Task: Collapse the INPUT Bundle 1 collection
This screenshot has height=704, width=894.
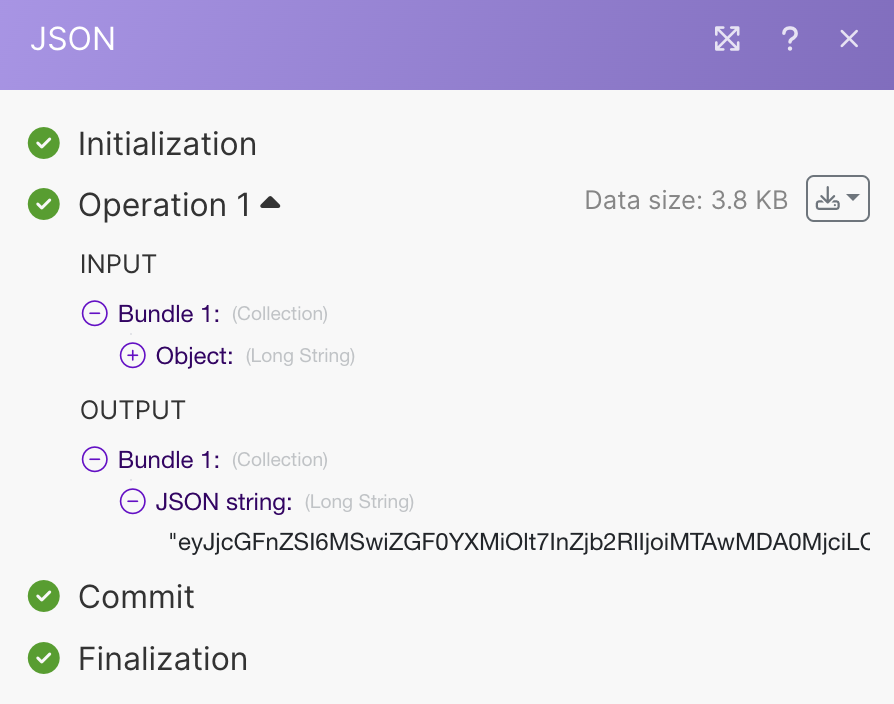Action: click(94, 314)
